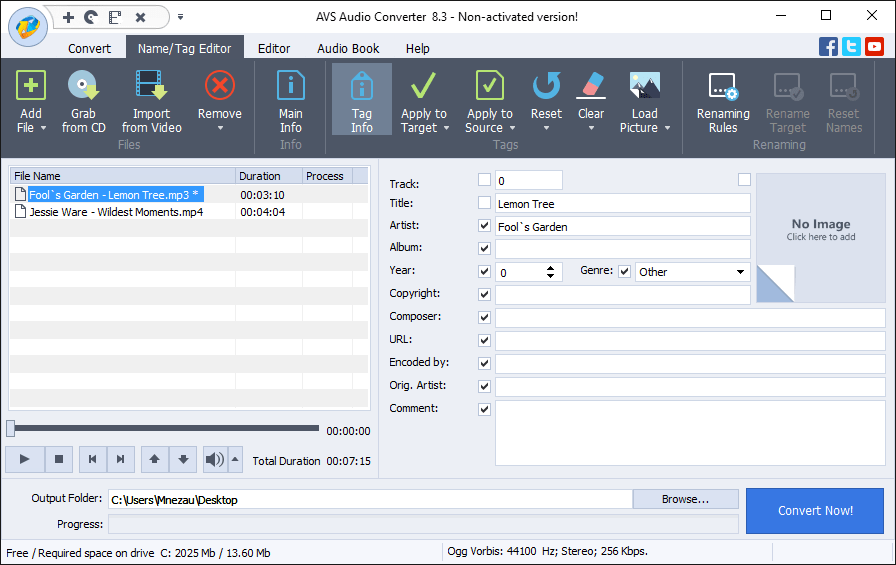This screenshot has width=896, height=565.
Task: Click Browse... for output folder
Action: [685, 499]
